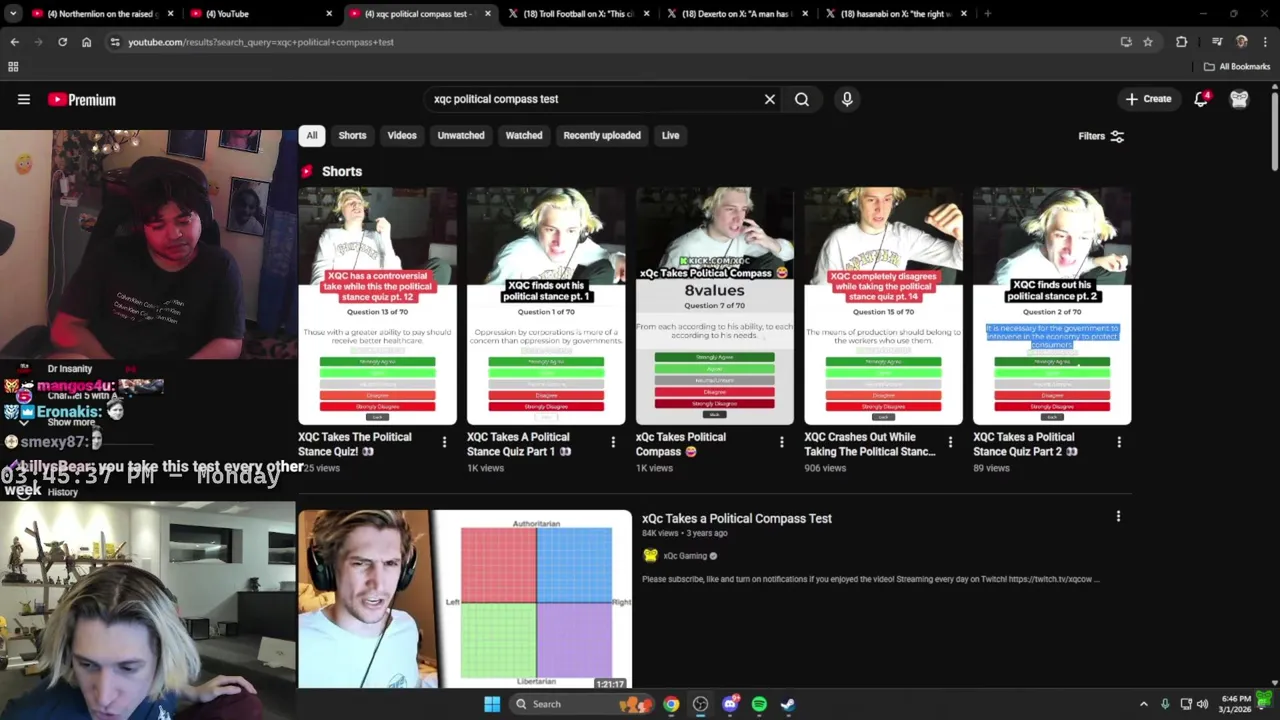Open search Filters panel
This screenshot has height=720, width=1280.
tap(1101, 136)
